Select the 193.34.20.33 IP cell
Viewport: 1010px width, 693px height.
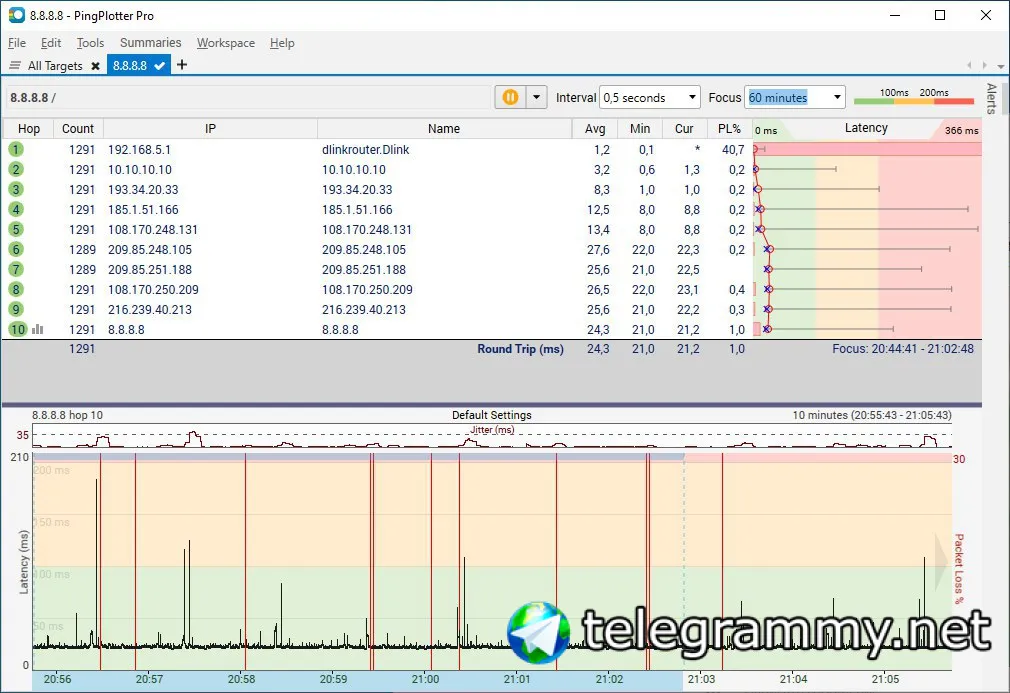point(143,189)
